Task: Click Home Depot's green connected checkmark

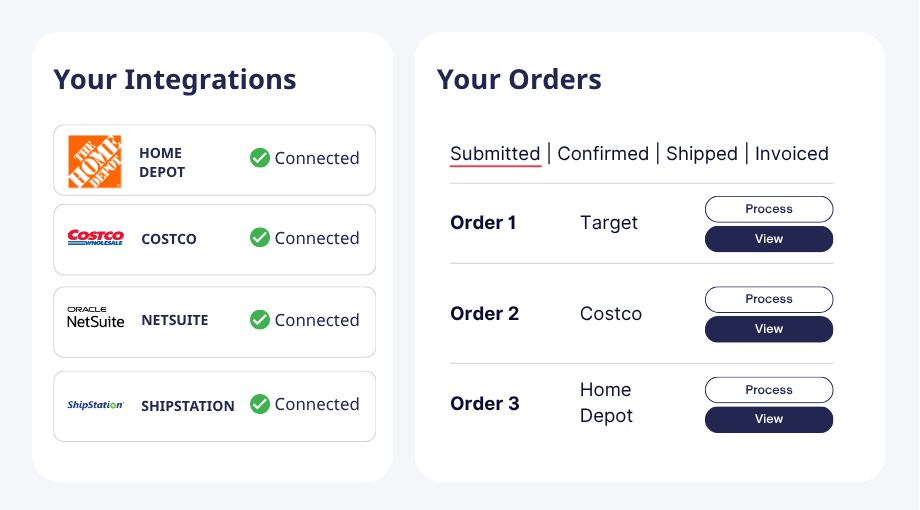Action: click(260, 158)
